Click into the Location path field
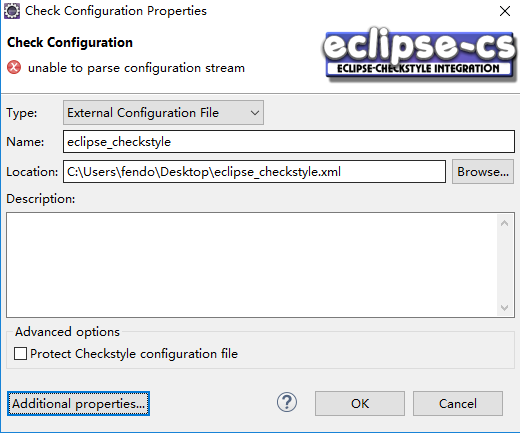520x433 pixels. 254,172
